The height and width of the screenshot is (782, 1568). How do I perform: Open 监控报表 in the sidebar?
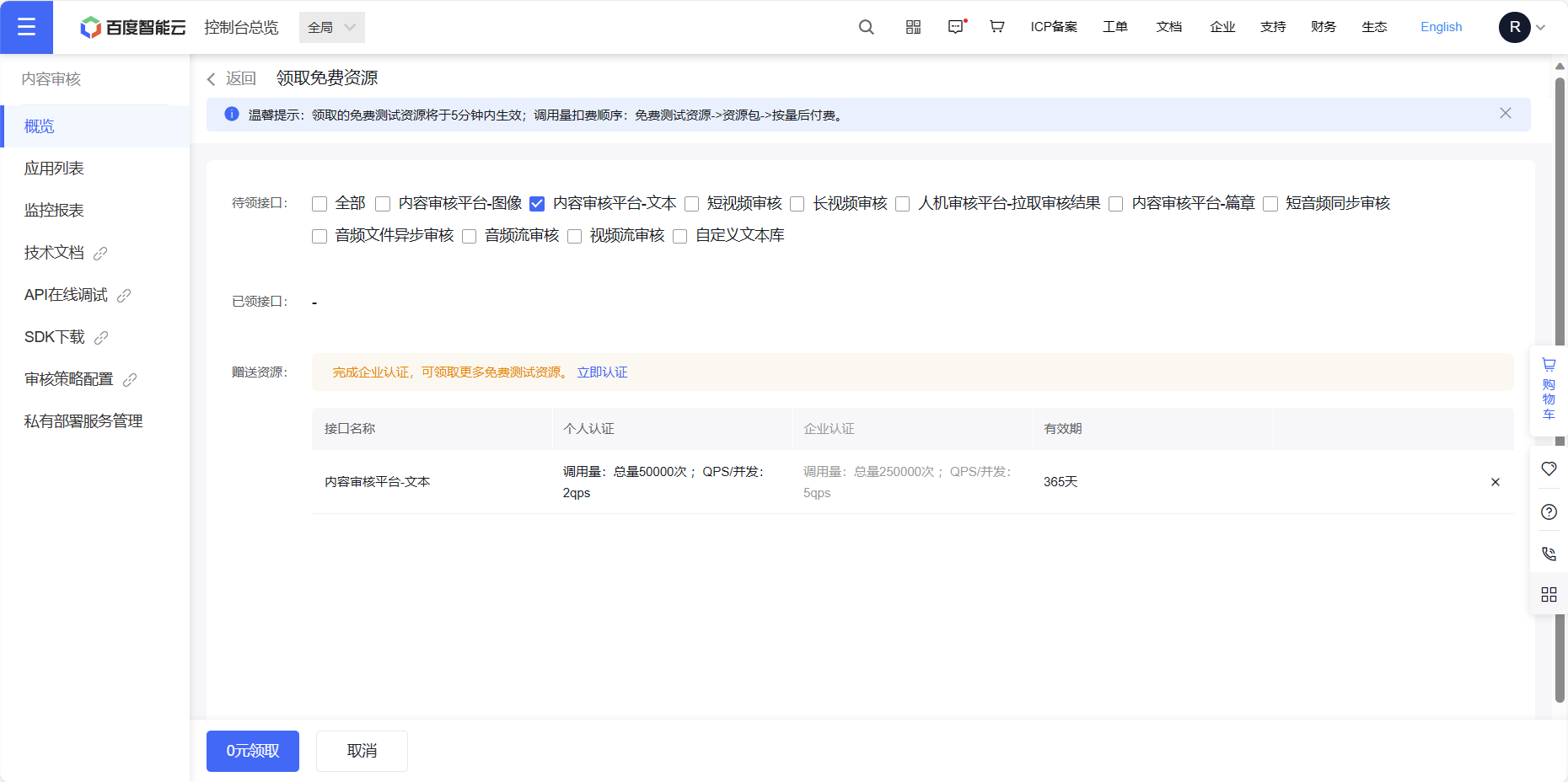(x=95, y=211)
